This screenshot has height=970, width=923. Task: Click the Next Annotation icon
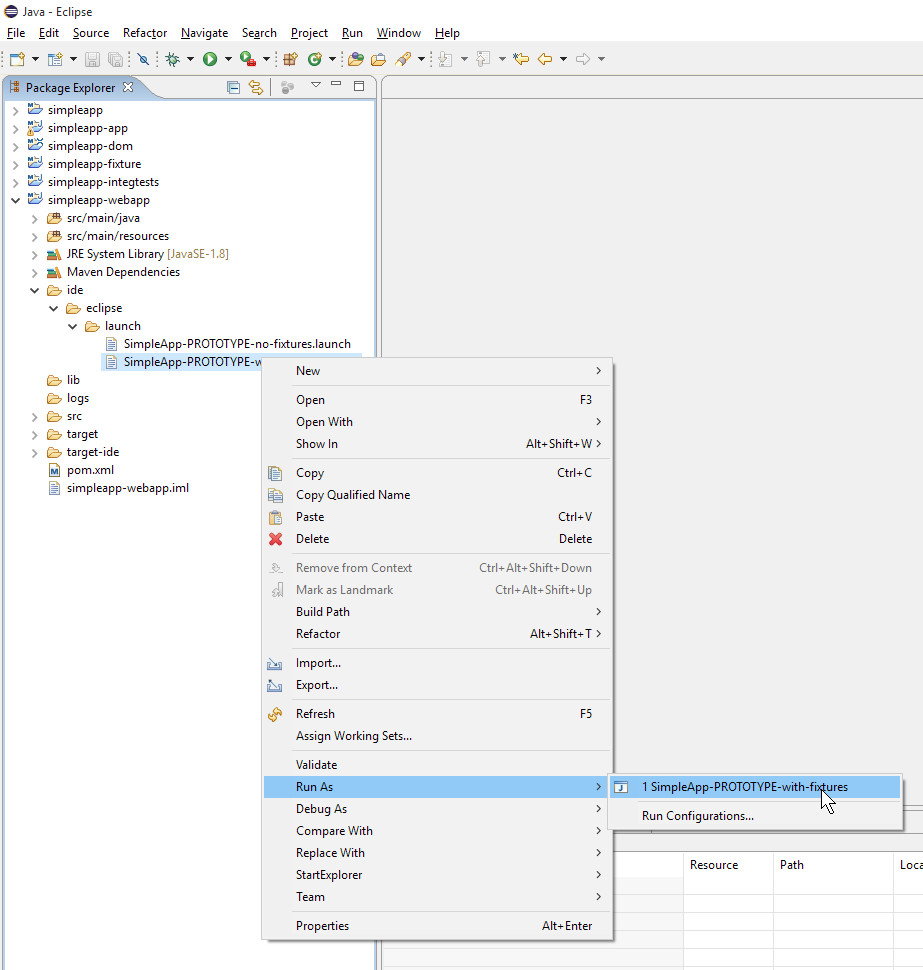pos(445,59)
